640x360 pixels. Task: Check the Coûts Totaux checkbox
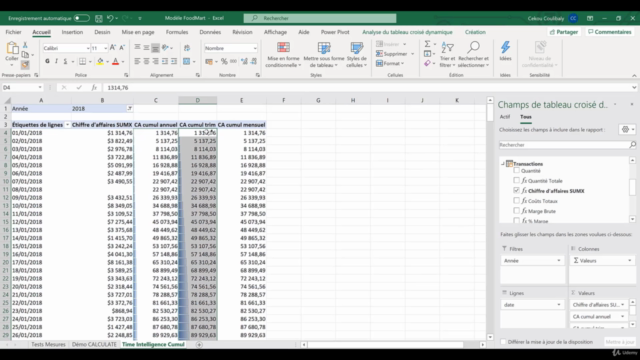click(x=516, y=201)
